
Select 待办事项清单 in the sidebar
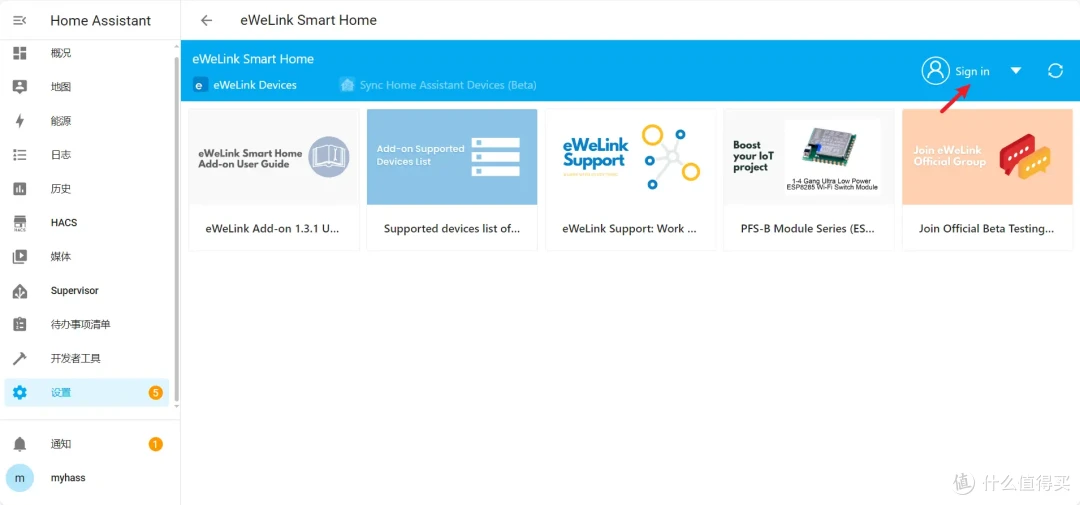(81, 324)
